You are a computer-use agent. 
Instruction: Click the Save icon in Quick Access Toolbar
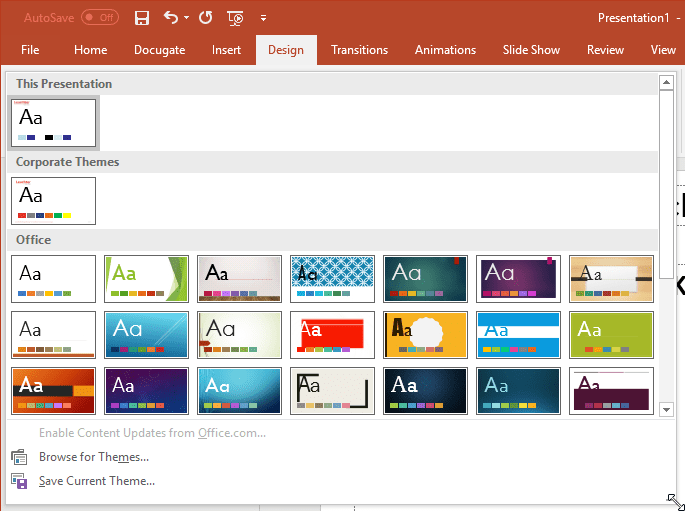click(x=142, y=18)
